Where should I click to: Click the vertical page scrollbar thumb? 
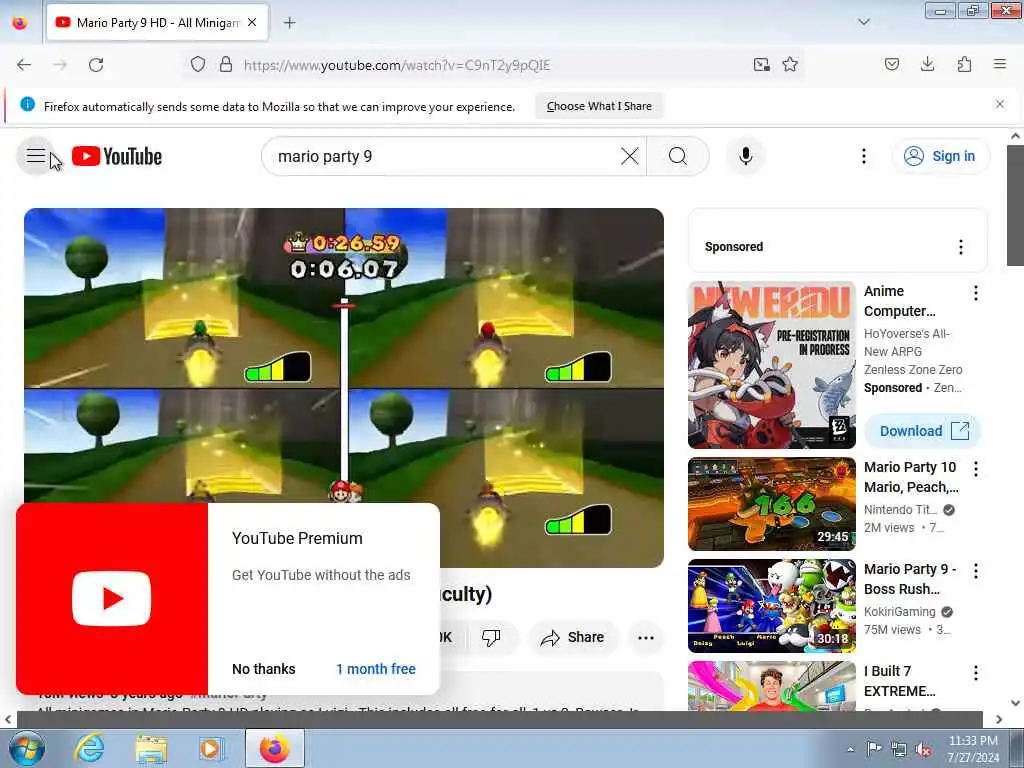[x=1015, y=205]
